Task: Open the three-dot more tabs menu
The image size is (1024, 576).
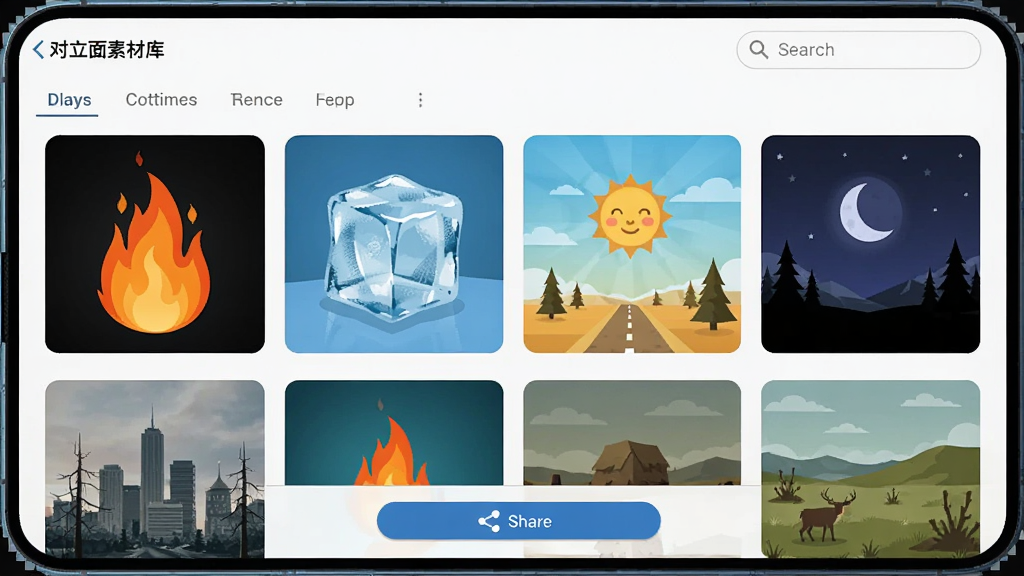Action: (421, 100)
